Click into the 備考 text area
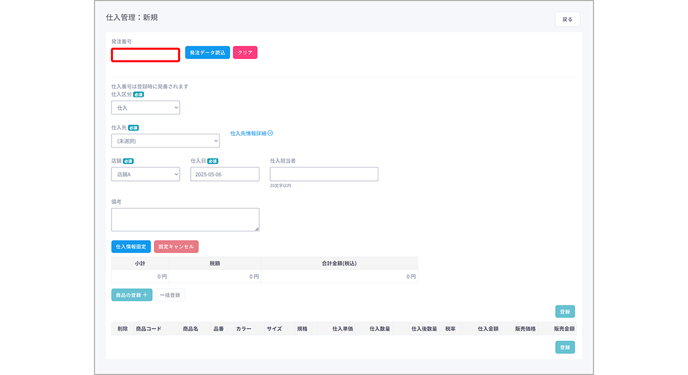688x375 pixels. [185, 220]
